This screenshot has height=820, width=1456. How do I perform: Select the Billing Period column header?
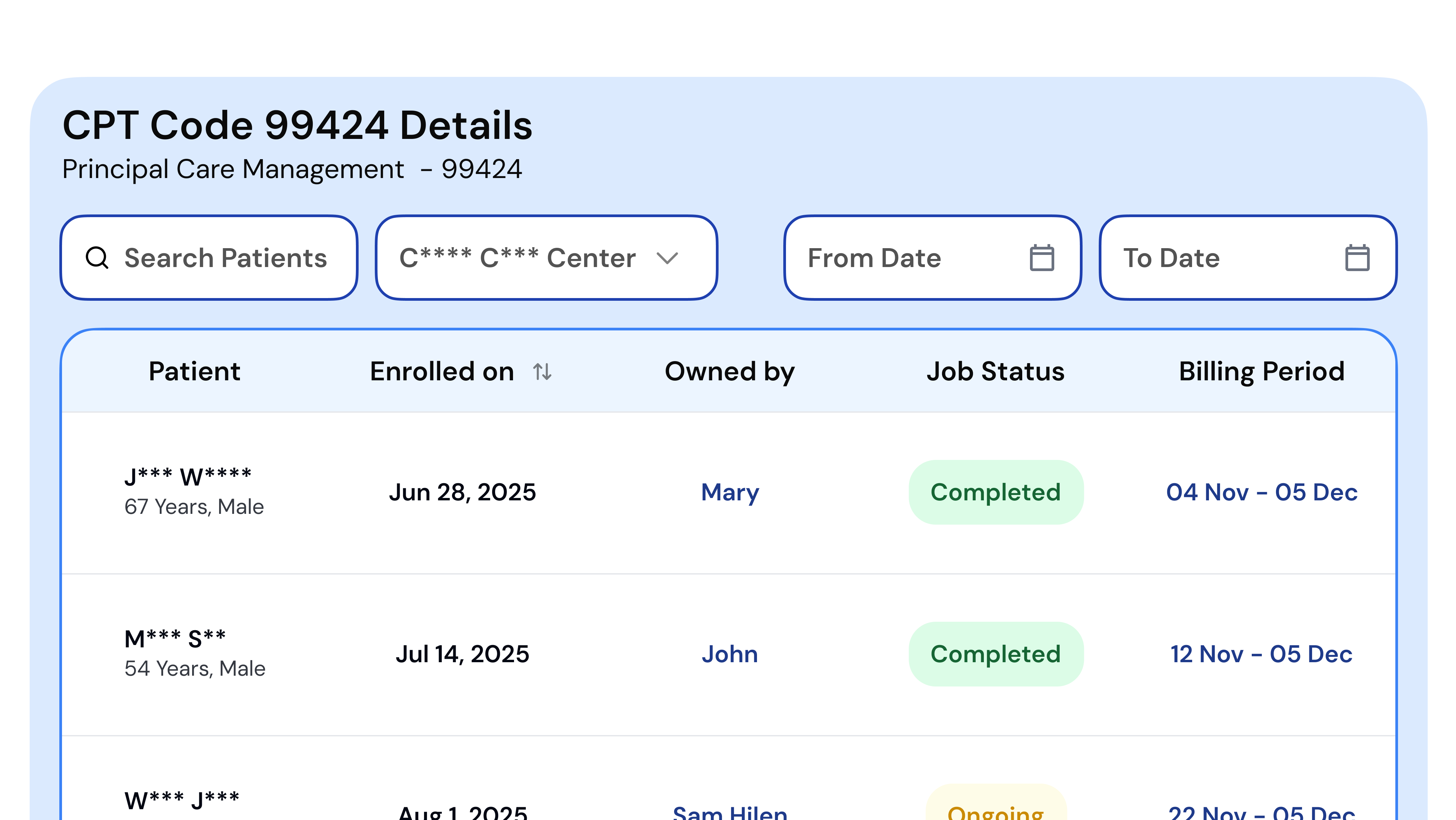(x=1261, y=372)
